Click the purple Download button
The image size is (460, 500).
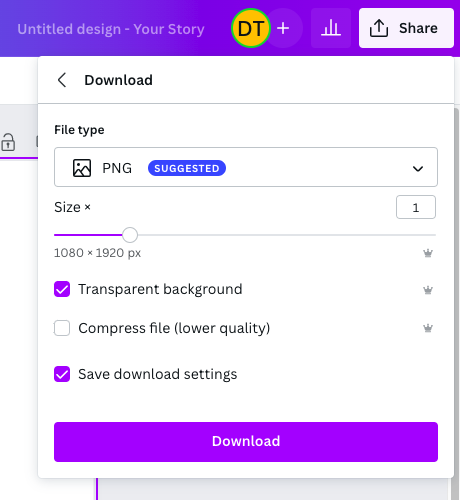click(246, 442)
